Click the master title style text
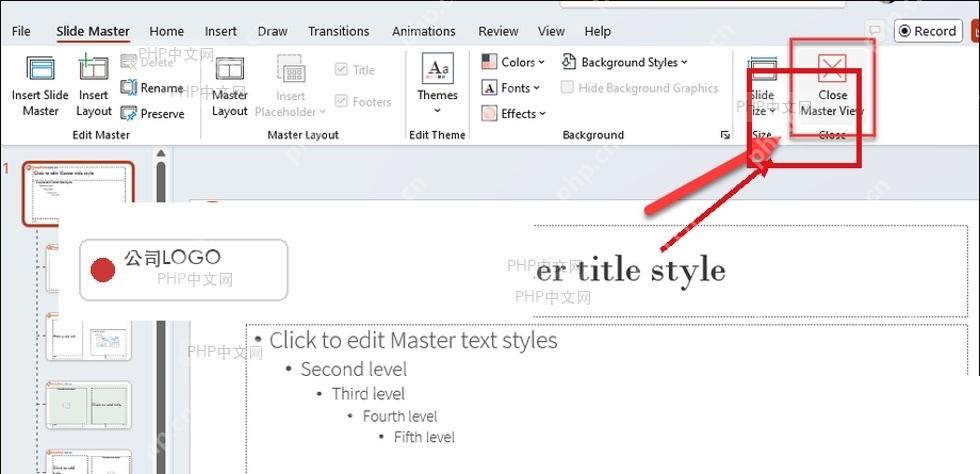 [631, 270]
